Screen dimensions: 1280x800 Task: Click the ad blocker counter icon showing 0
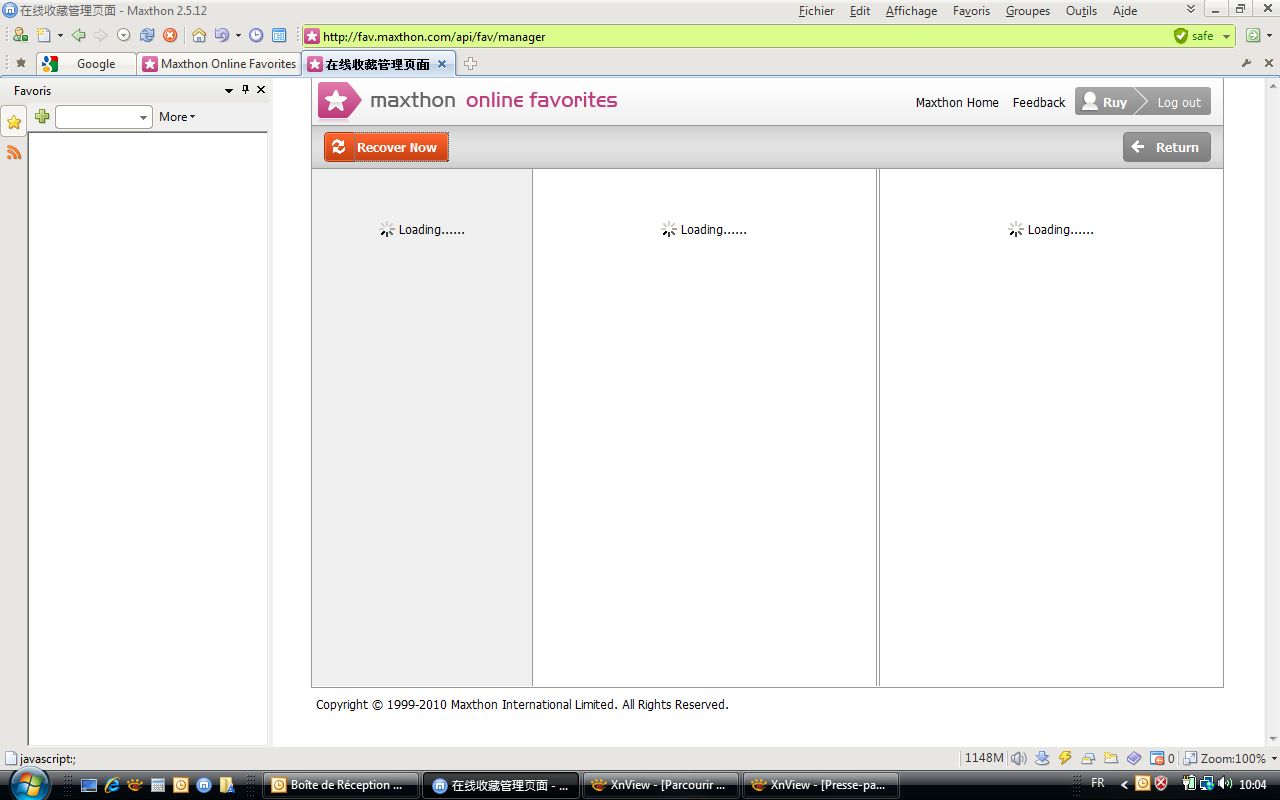pyautogui.click(x=1162, y=758)
